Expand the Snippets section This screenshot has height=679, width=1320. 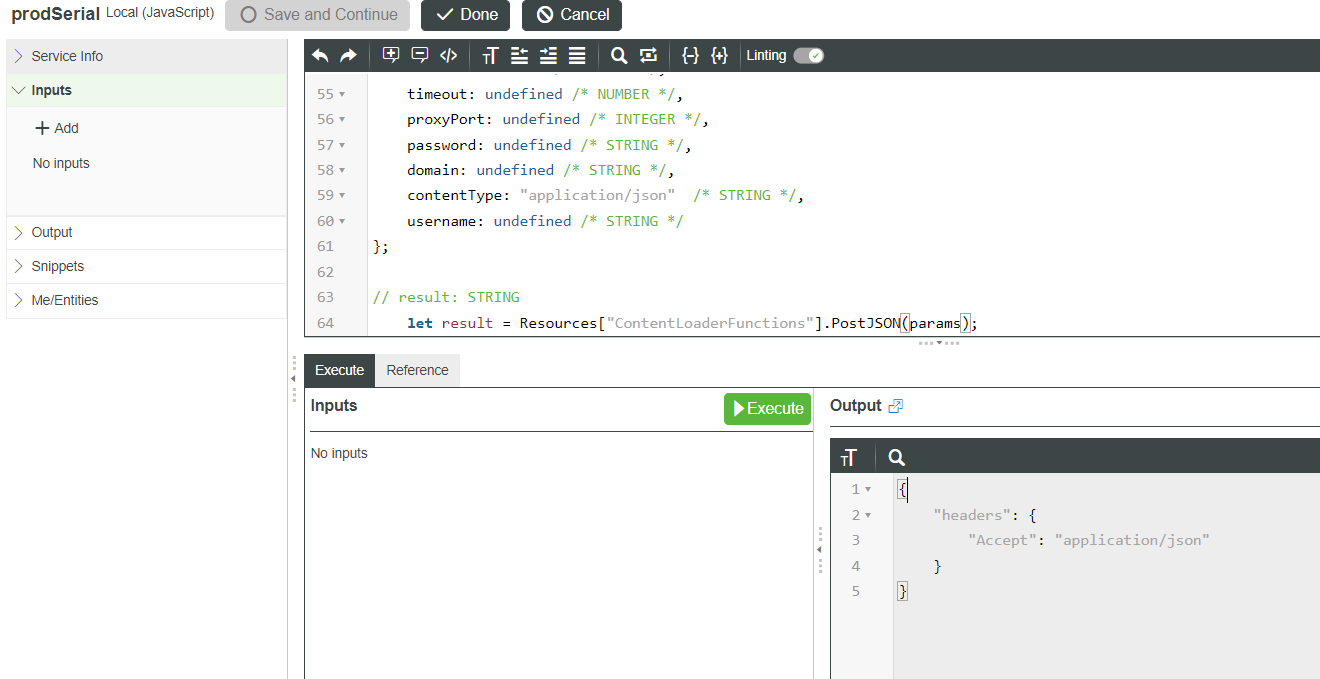[x=58, y=266]
